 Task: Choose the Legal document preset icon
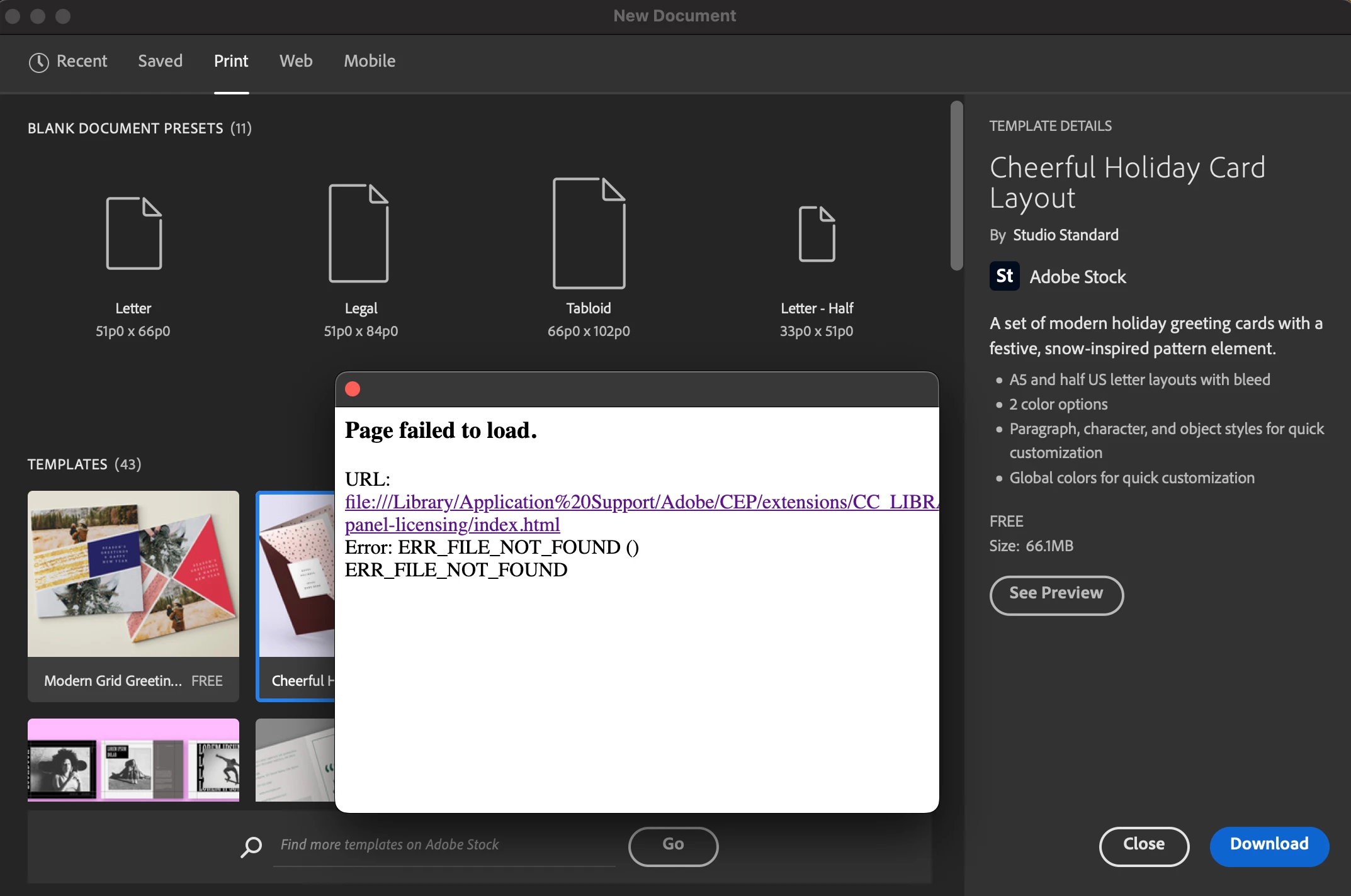tap(359, 233)
